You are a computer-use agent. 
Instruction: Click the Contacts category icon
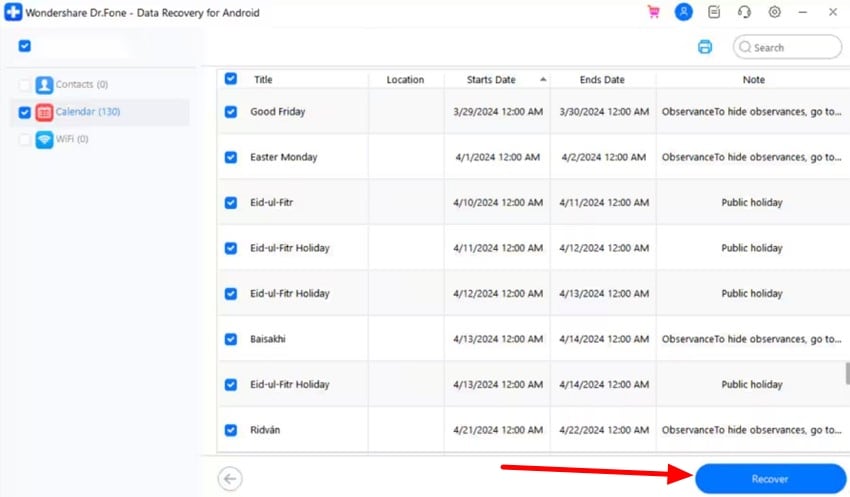coord(44,85)
